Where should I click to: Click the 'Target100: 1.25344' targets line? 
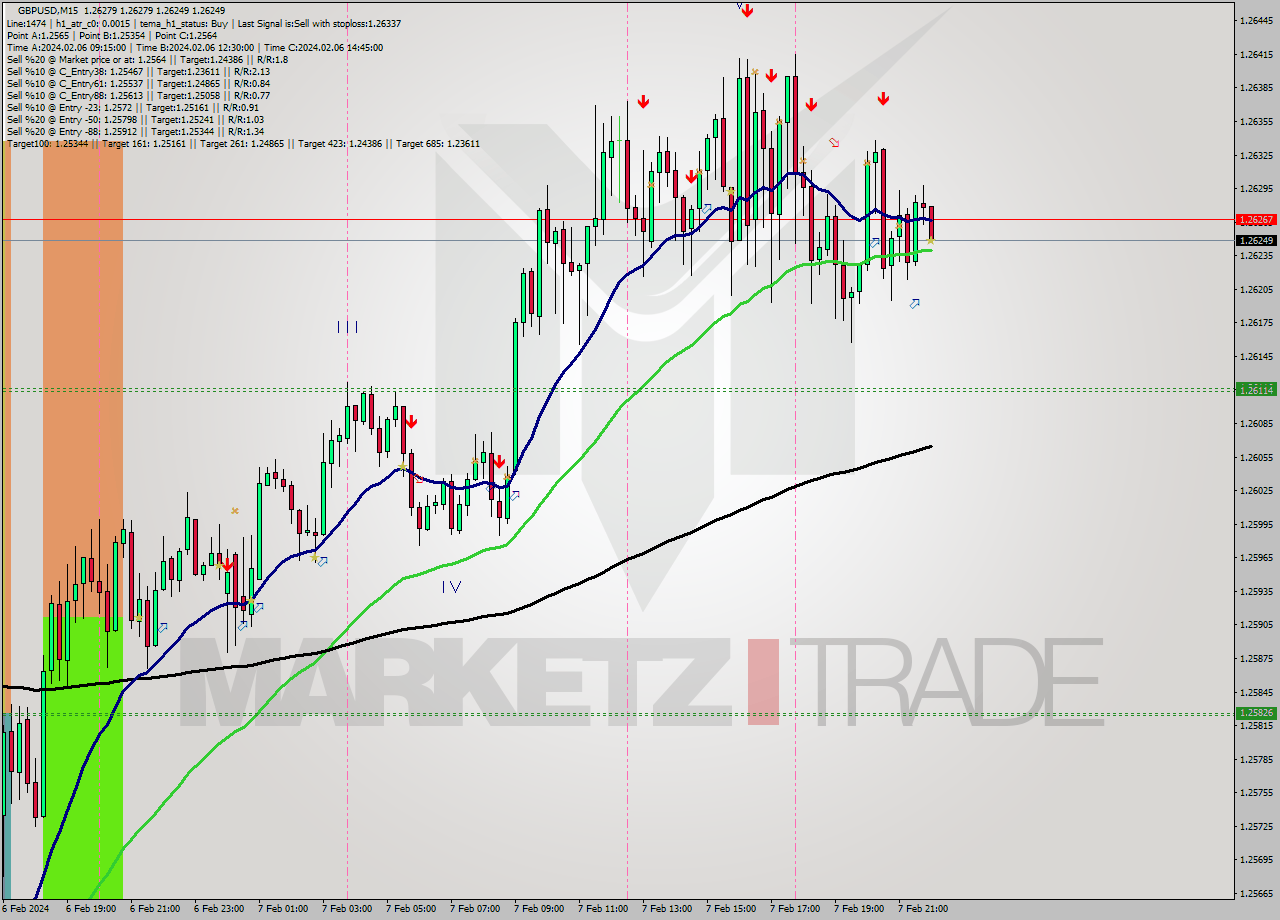[x=243, y=143]
